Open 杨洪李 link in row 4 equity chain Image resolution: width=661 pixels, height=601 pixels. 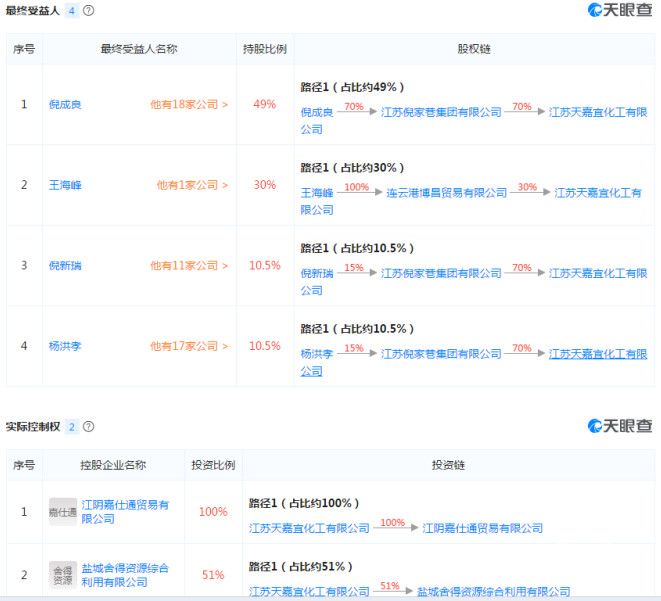pos(317,354)
